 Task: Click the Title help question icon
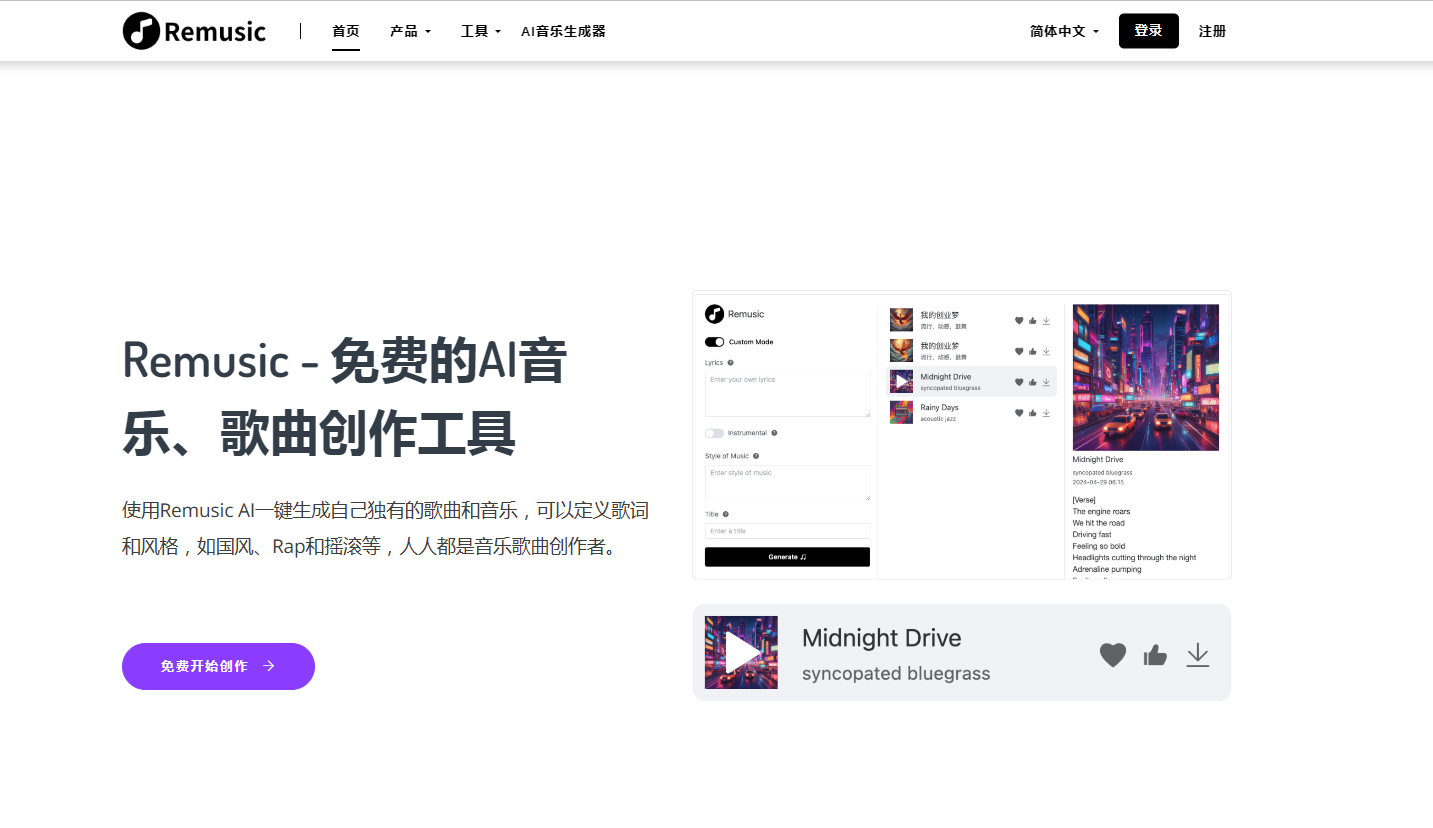tap(726, 514)
